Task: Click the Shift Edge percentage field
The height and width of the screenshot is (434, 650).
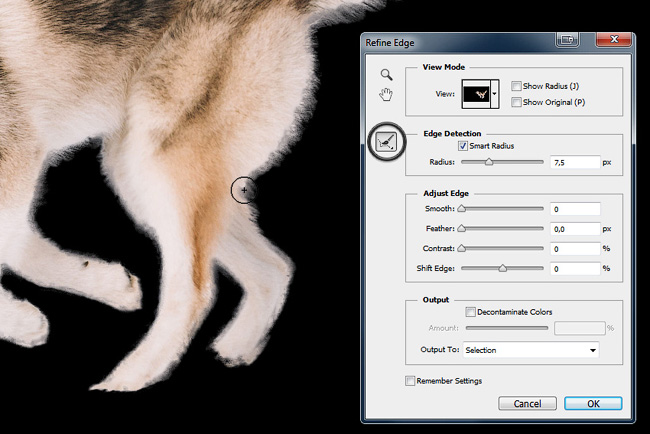Action: coord(575,269)
